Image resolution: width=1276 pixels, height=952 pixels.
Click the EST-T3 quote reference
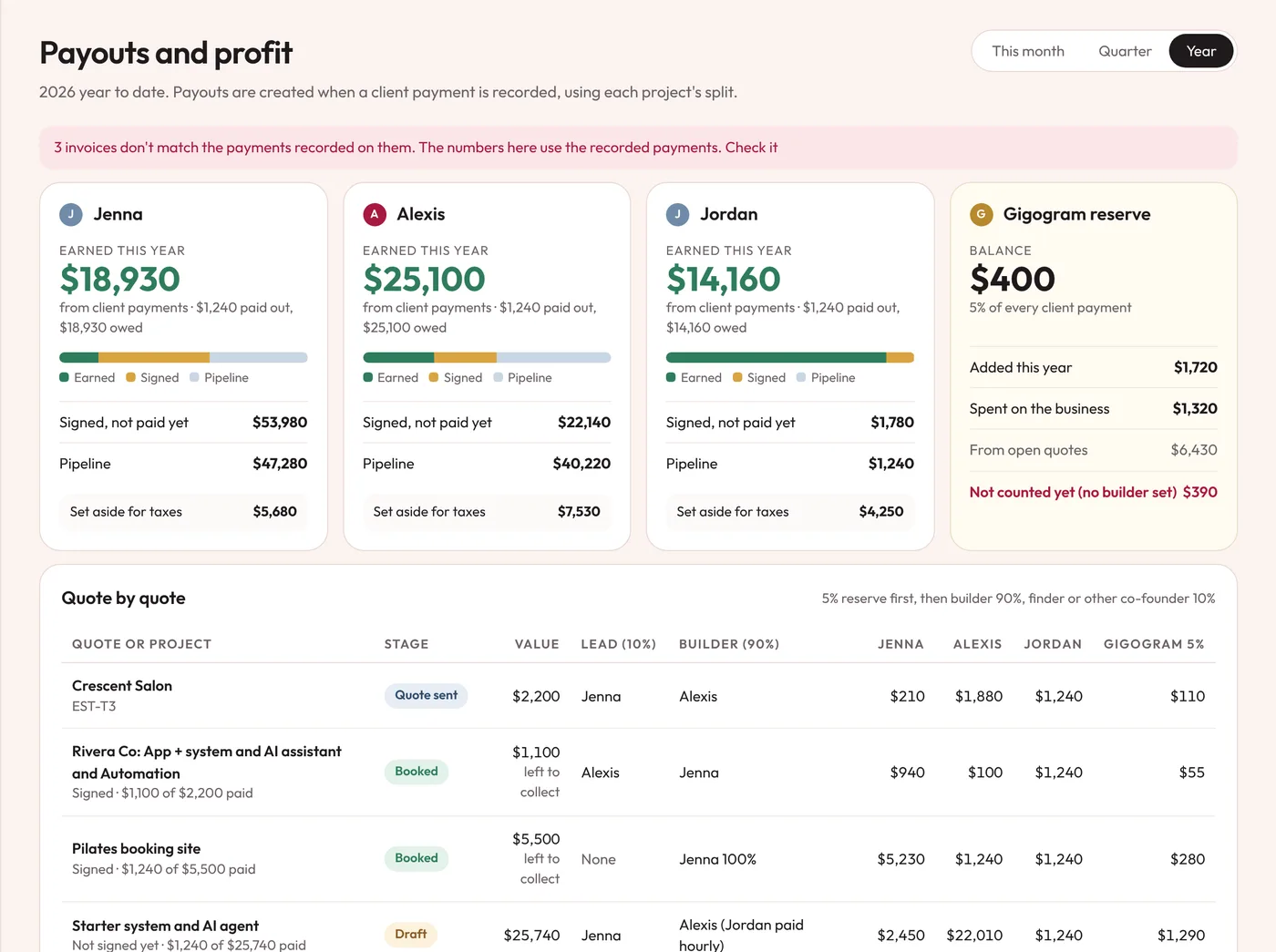[x=94, y=706]
